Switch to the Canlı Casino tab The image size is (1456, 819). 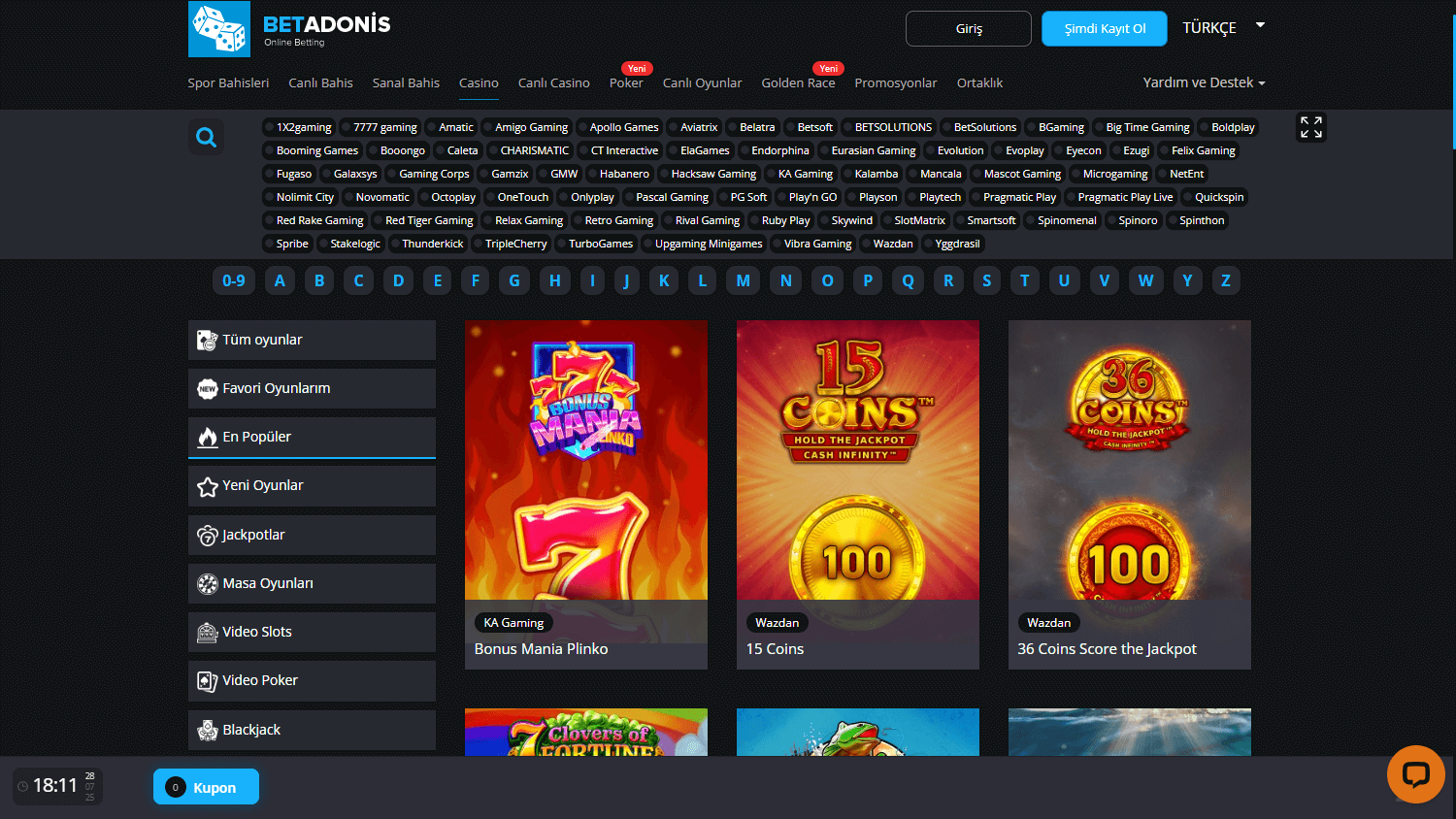tap(553, 82)
